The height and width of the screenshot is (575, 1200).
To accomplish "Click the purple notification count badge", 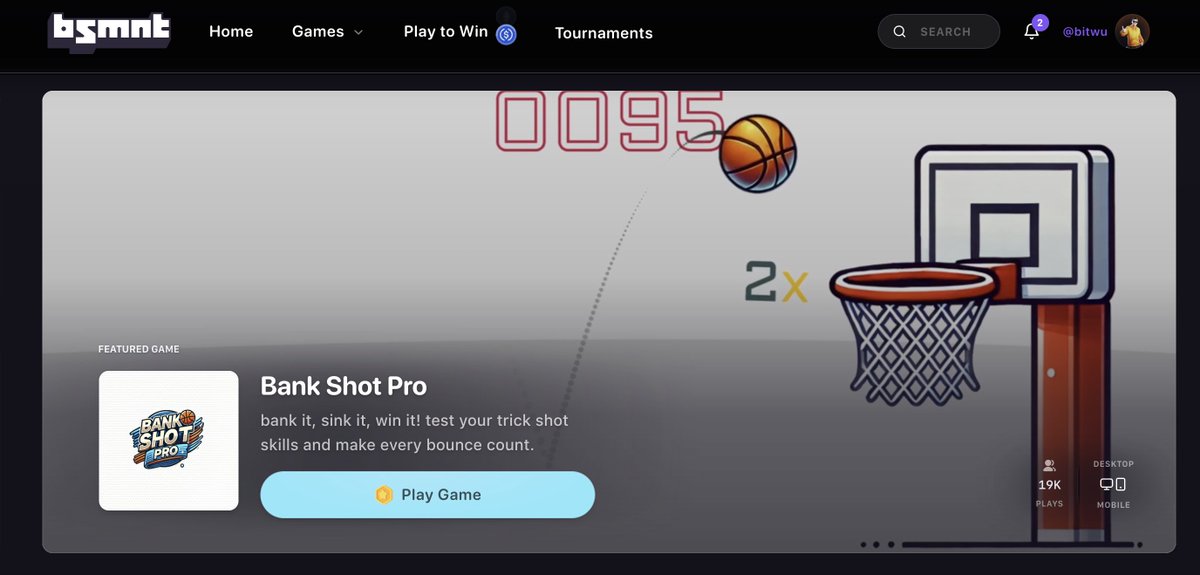I will coord(1040,22).
